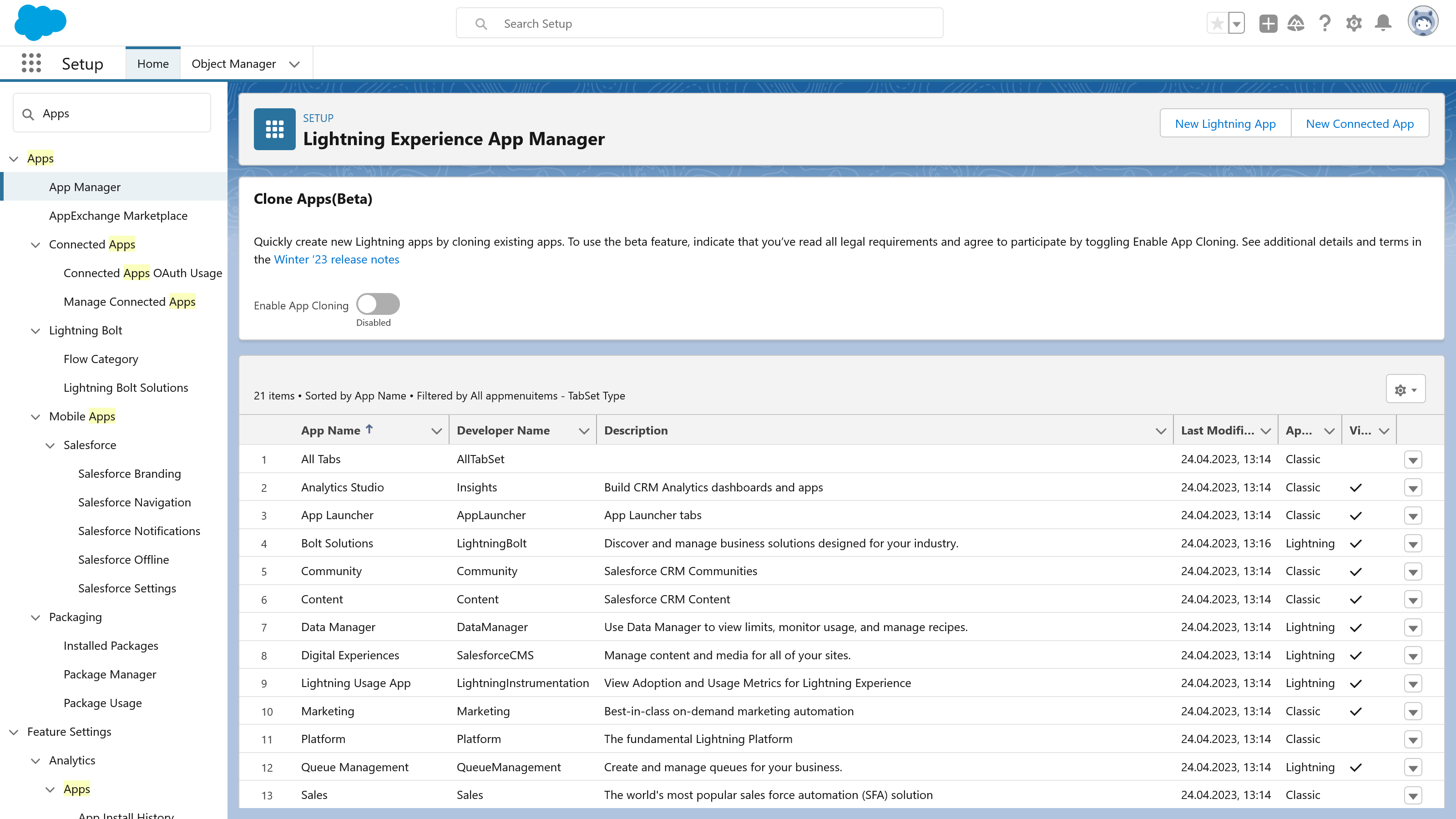Click the Home tab in Setup navigation
The width and height of the screenshot is (1456, 819).
tap(153, 63)
